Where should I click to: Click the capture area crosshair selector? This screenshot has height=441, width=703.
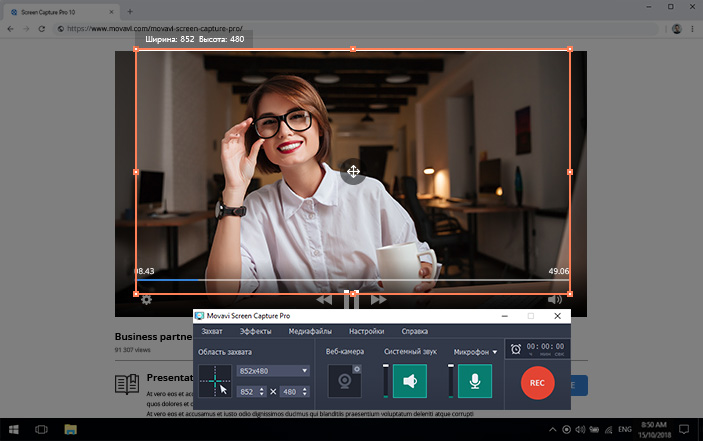point(214,381)
